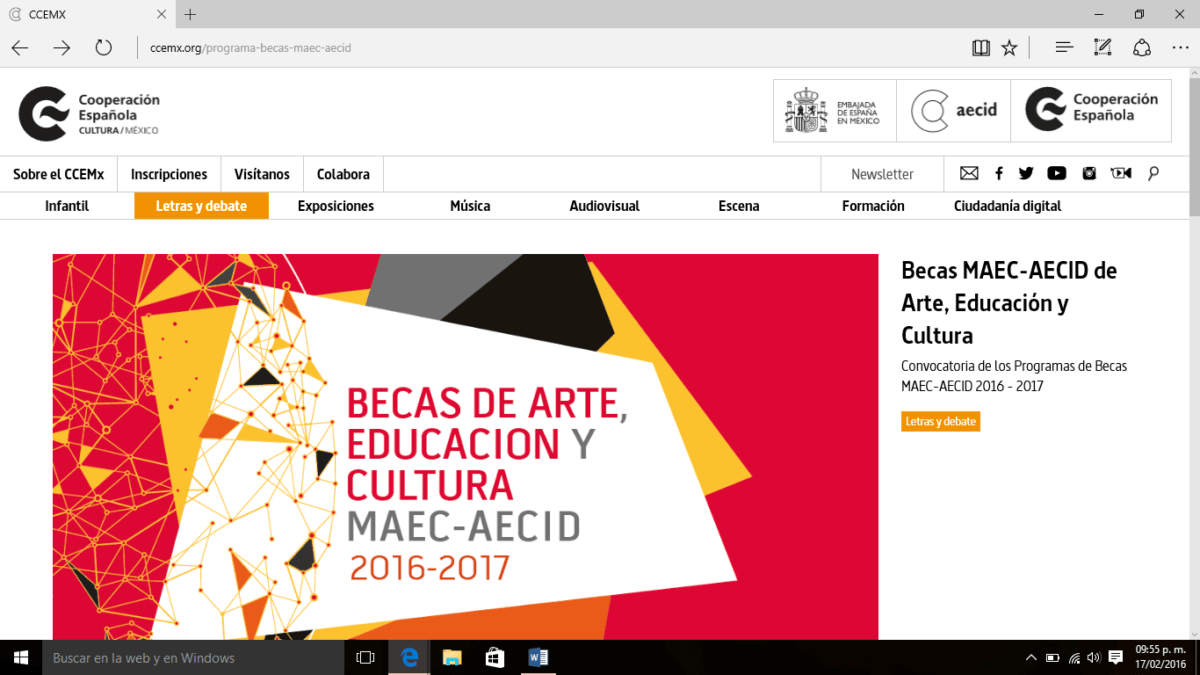Select the Ciudadanía digital tab
The height and width of the screenshot is (675, 1200).
point(1008,206)
